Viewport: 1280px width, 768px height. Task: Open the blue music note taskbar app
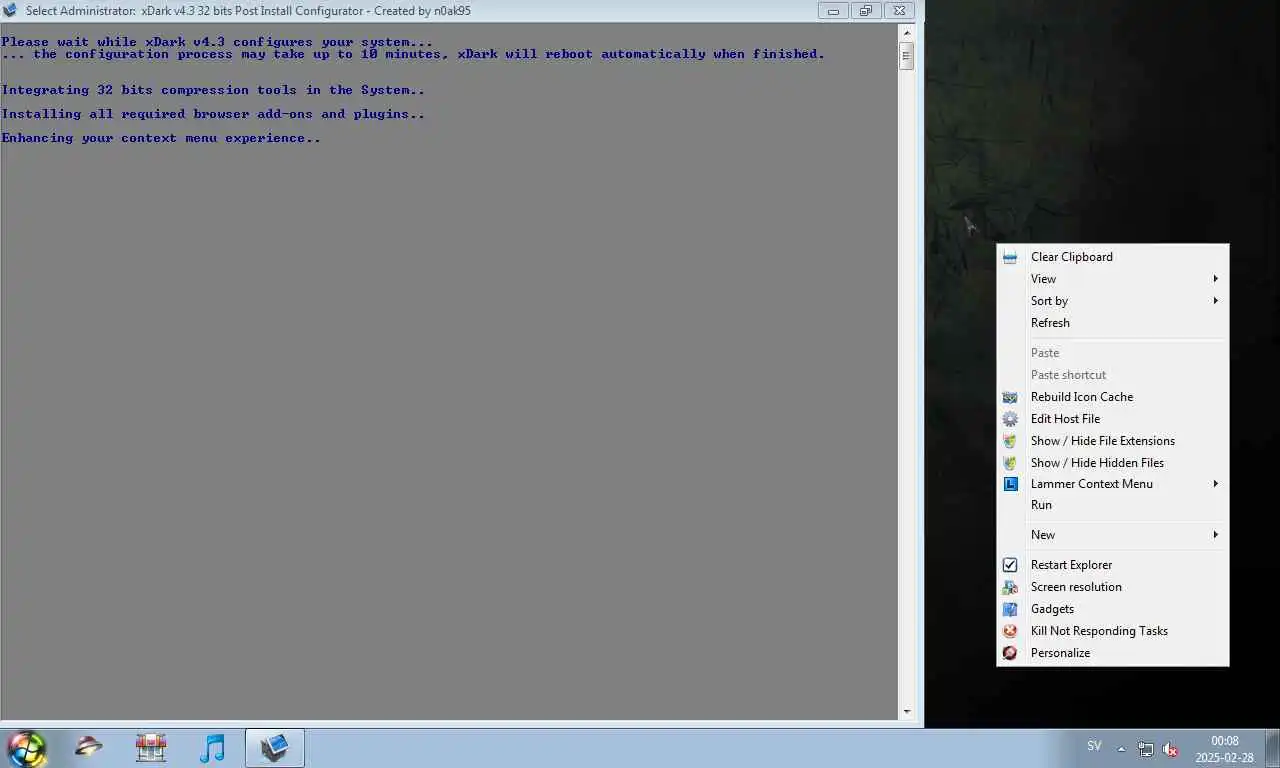(x=212, y=747)
